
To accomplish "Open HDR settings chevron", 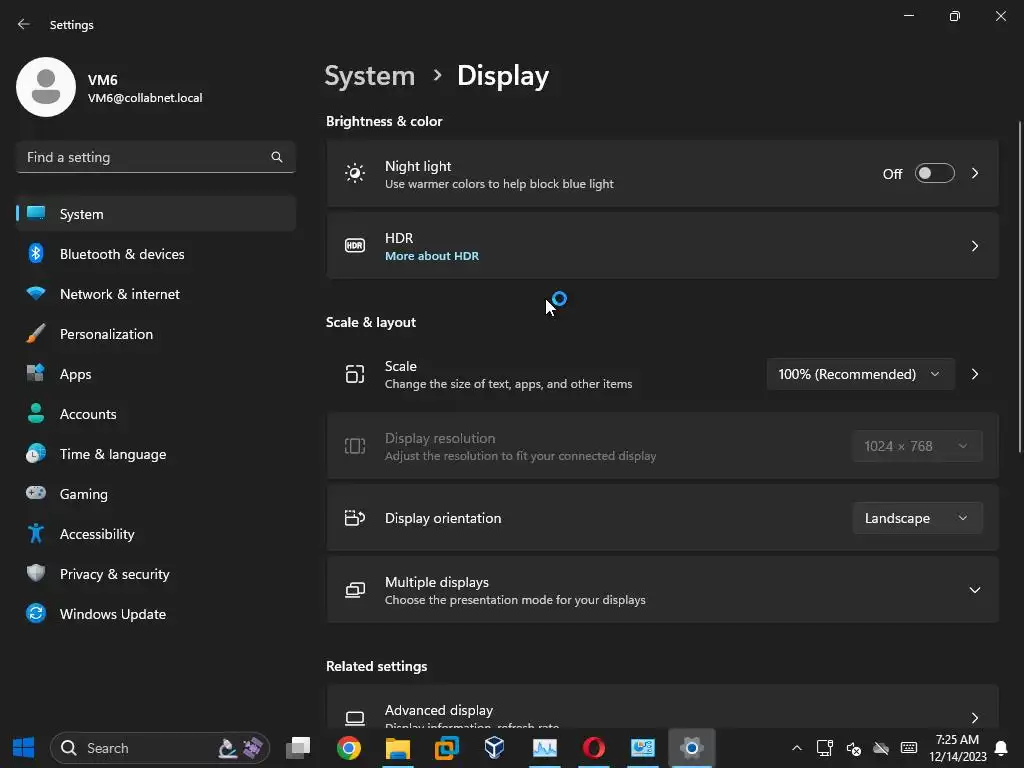I will [x=974, y=246].
